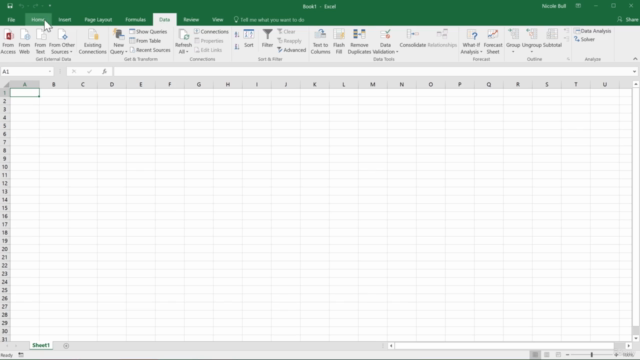
Task: Open the File tab
Action: (11, 20)
